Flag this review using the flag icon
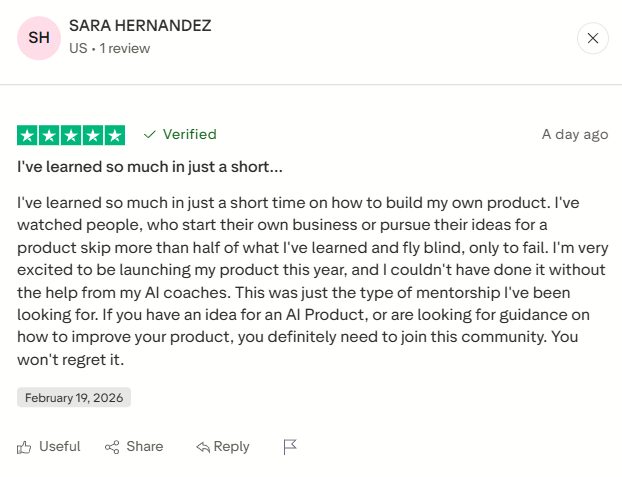622x477 pixels. coord(290,447)
